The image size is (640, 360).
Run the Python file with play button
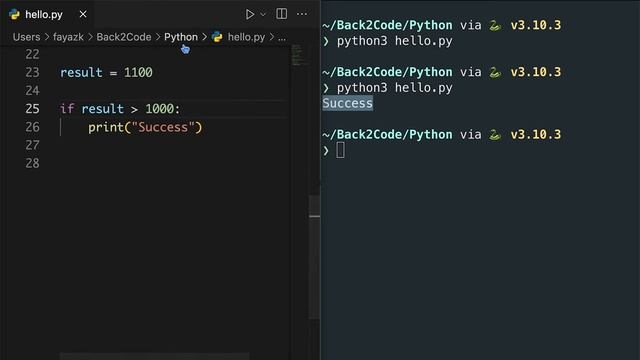click(249, 14)
